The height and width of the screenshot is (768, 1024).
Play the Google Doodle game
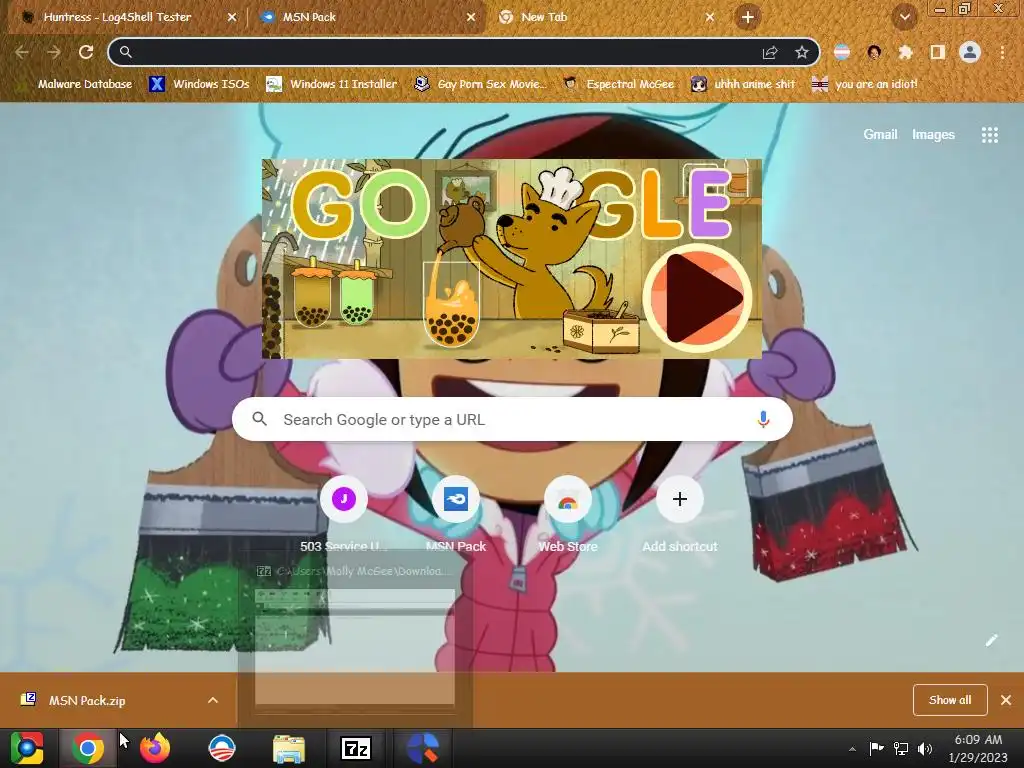(697, 298)
